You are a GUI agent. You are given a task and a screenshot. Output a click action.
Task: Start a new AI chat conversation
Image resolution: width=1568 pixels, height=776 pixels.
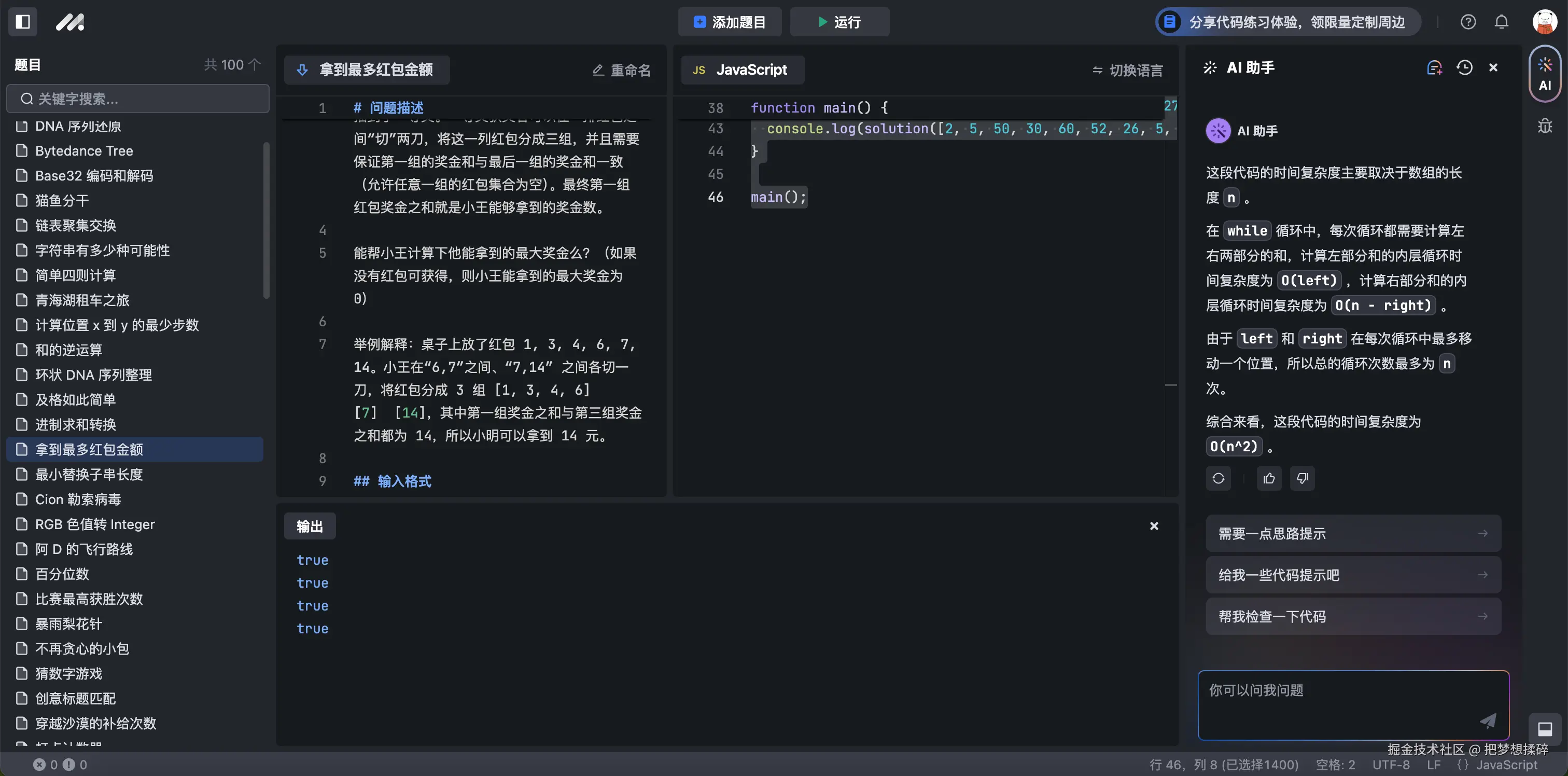tap(1435, 67)
